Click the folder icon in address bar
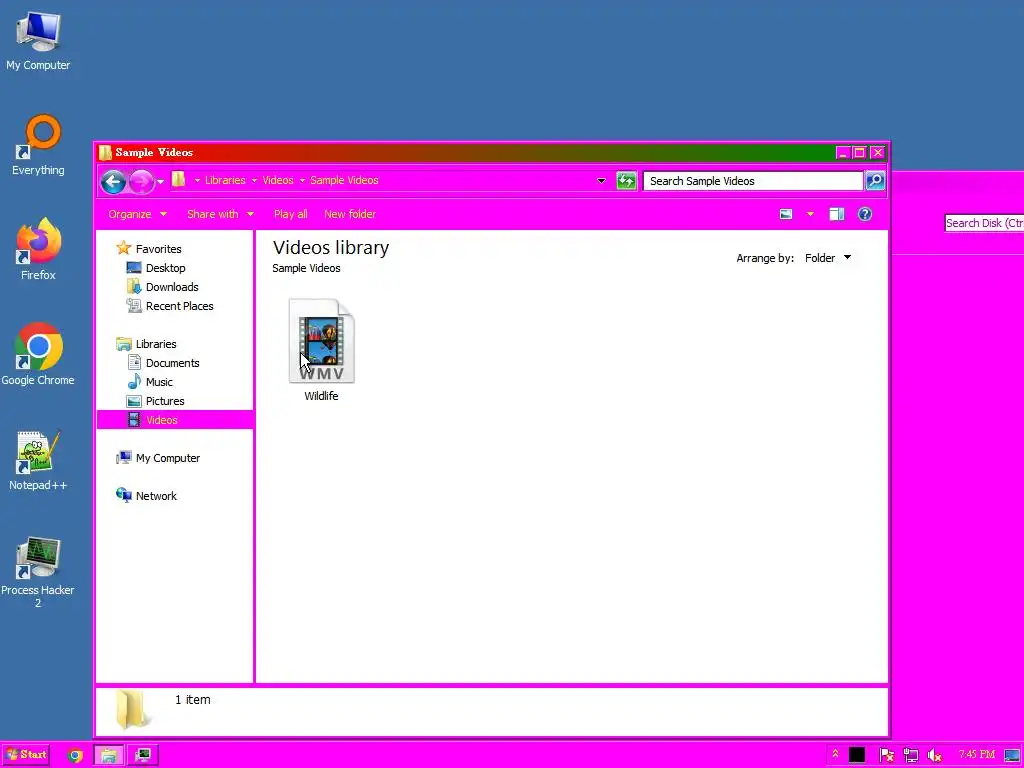The width and height of the screenshot is (1024, 768). 178,180
